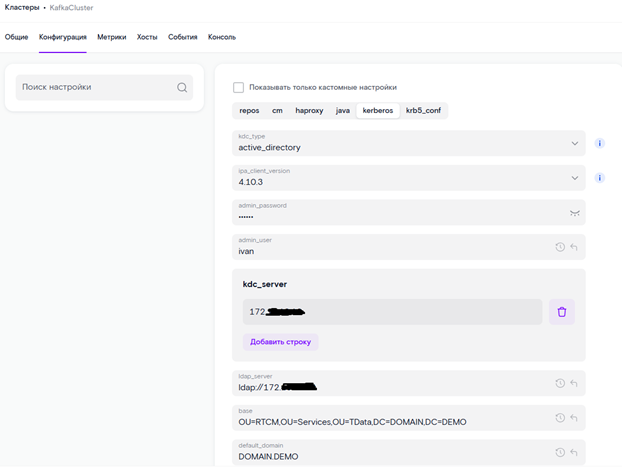Revert the base DN value
Image resolution: width=622 pixels, height=467 pixels.
pos(574,418)
